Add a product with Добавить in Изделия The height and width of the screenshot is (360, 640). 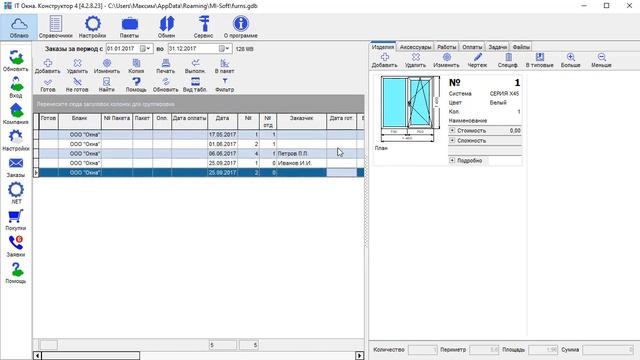384,60
